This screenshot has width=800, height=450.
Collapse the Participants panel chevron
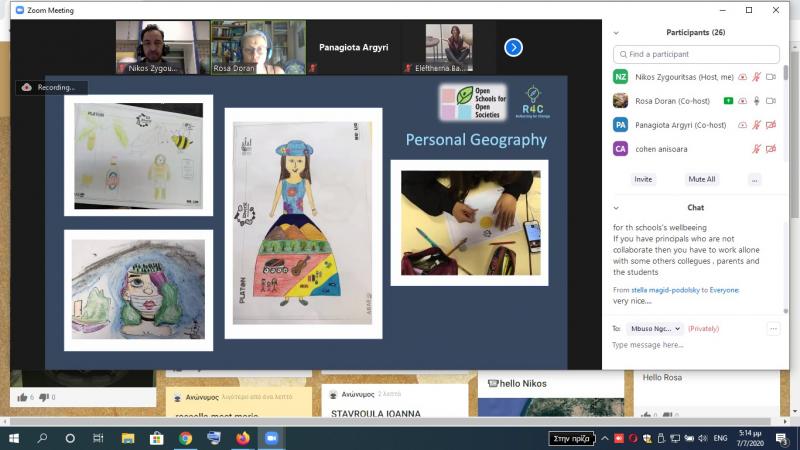point(616,32)
